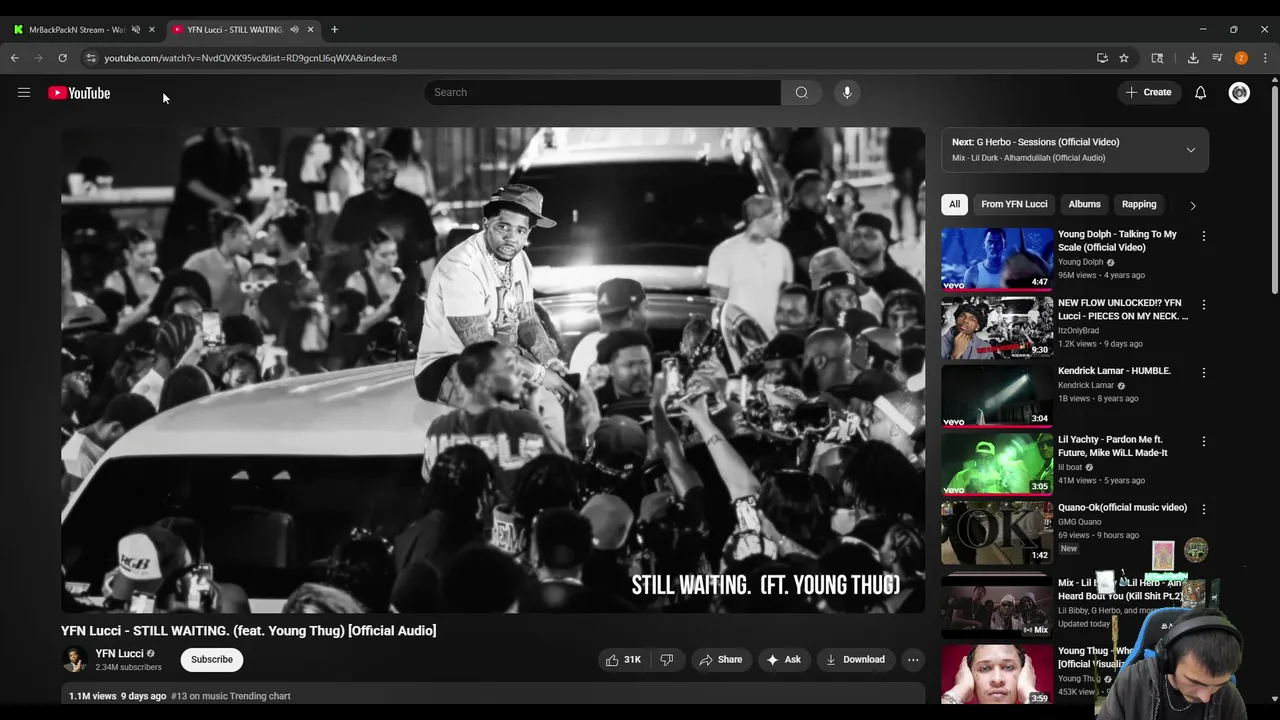
Task: Mute the MrBackPackN Stream tab
Action: coord(136,29)
